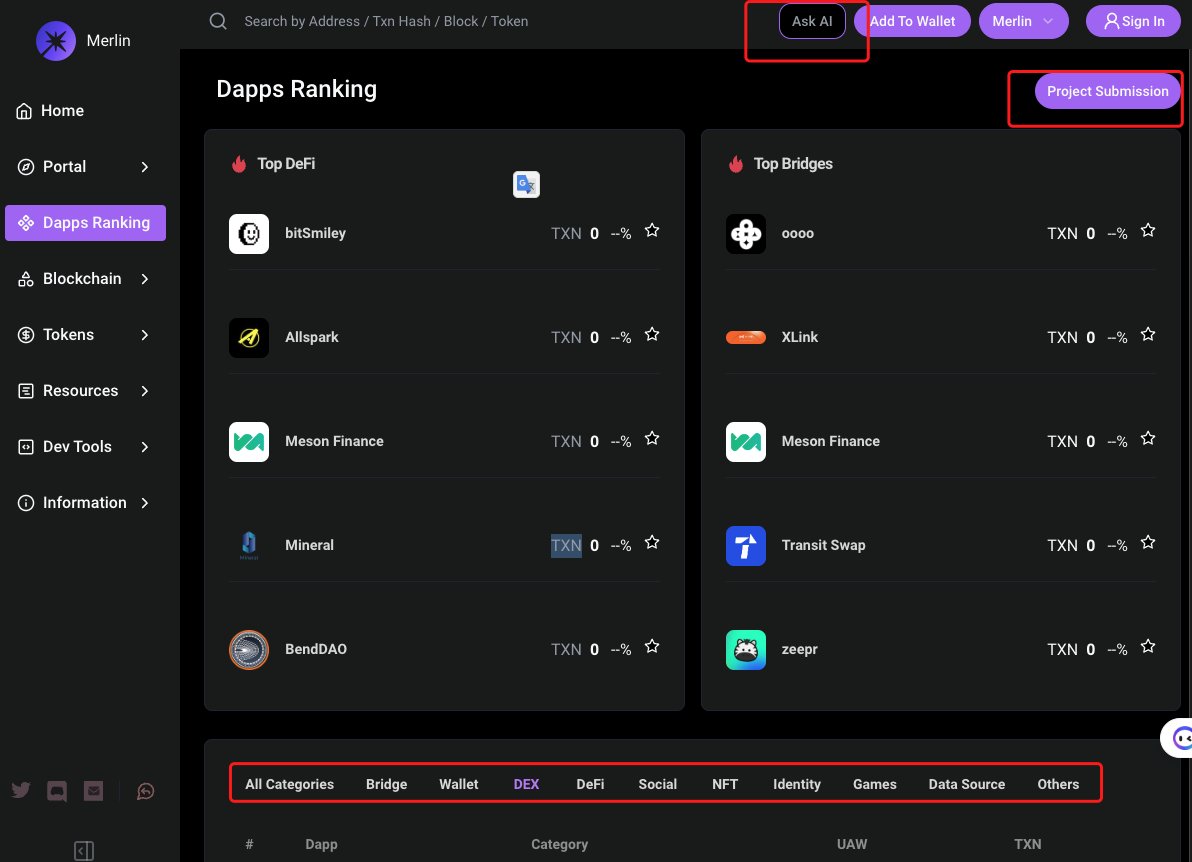1192x862 pixels.
Task: Favorite bitSmiley with its star
Action: click(651, 230)
